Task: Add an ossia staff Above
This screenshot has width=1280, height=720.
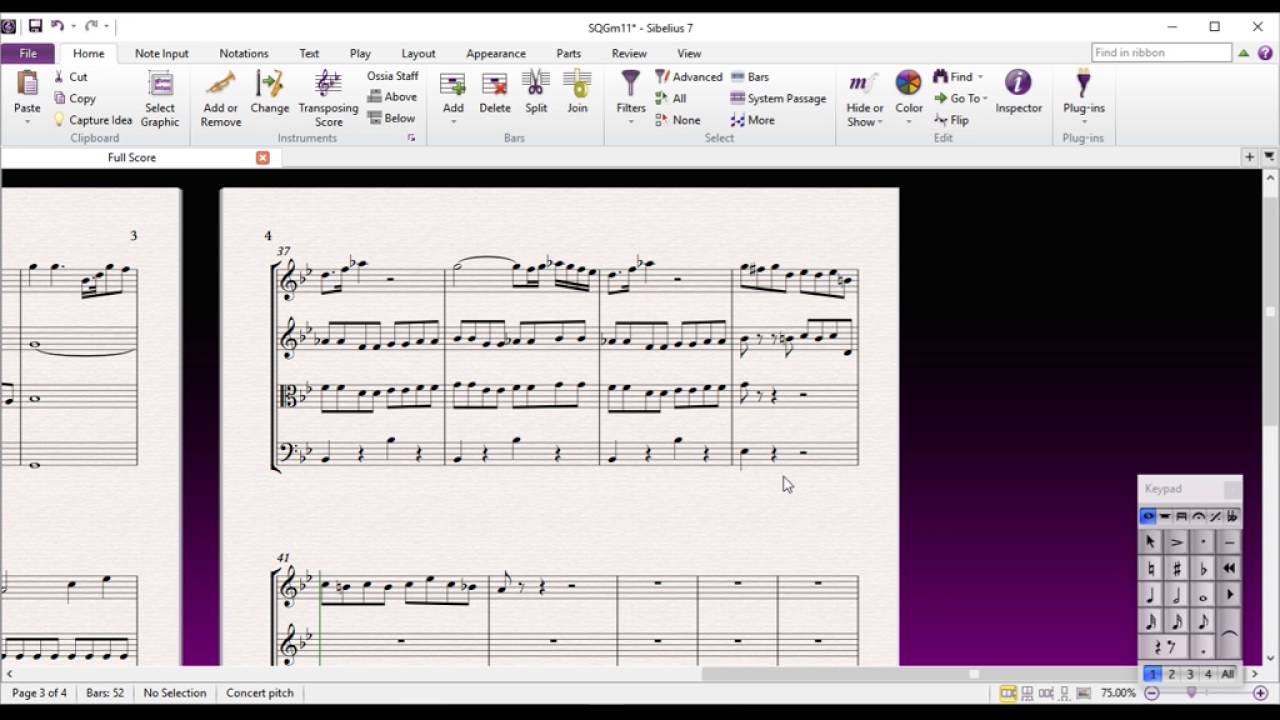Action: [392, 97]
